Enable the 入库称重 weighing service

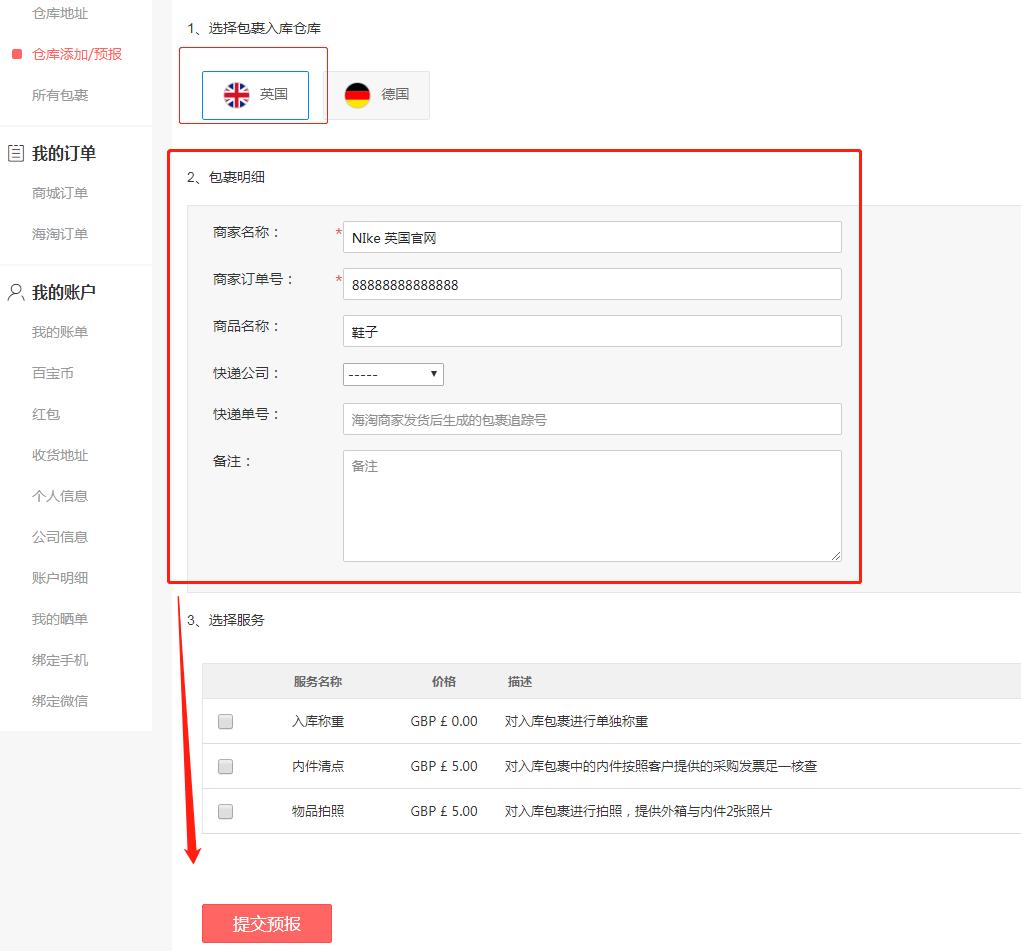225,721
